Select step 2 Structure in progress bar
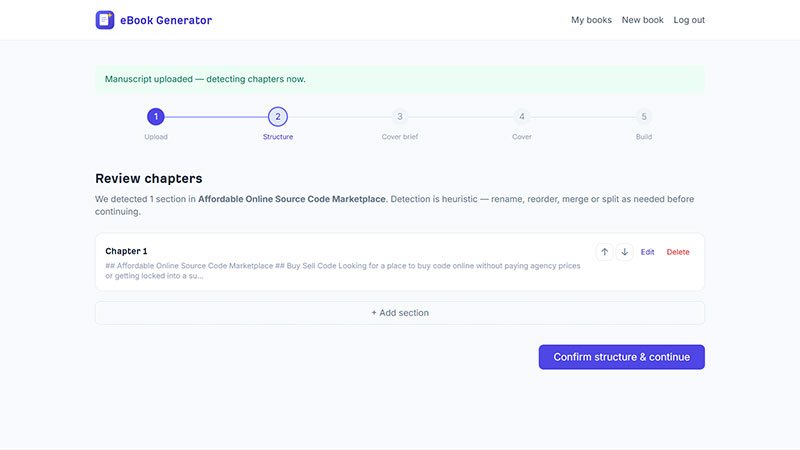This screenshot has height=450, width=800. pos(278,117)
